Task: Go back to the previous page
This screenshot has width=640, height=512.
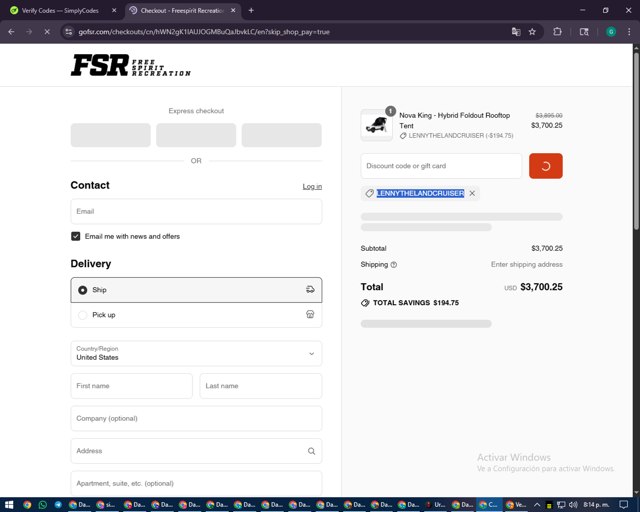Action: (11, 32)
